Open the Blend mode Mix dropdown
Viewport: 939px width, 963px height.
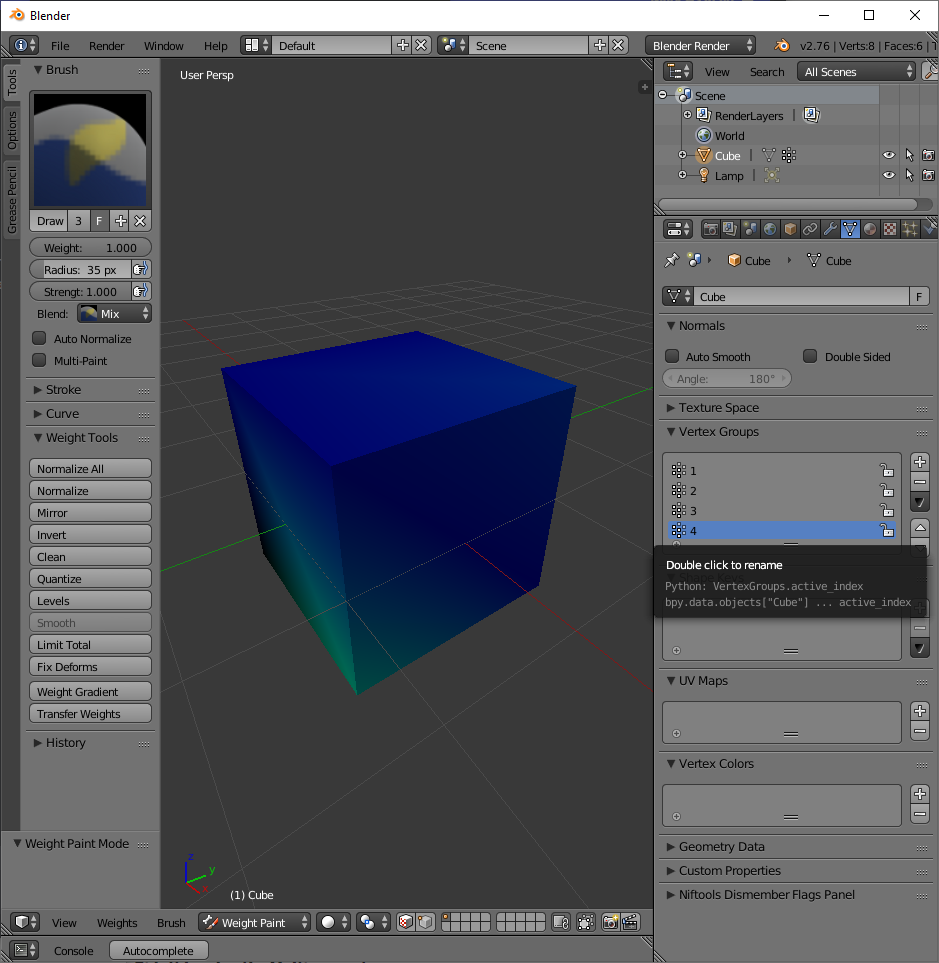(x=114, y=313)
